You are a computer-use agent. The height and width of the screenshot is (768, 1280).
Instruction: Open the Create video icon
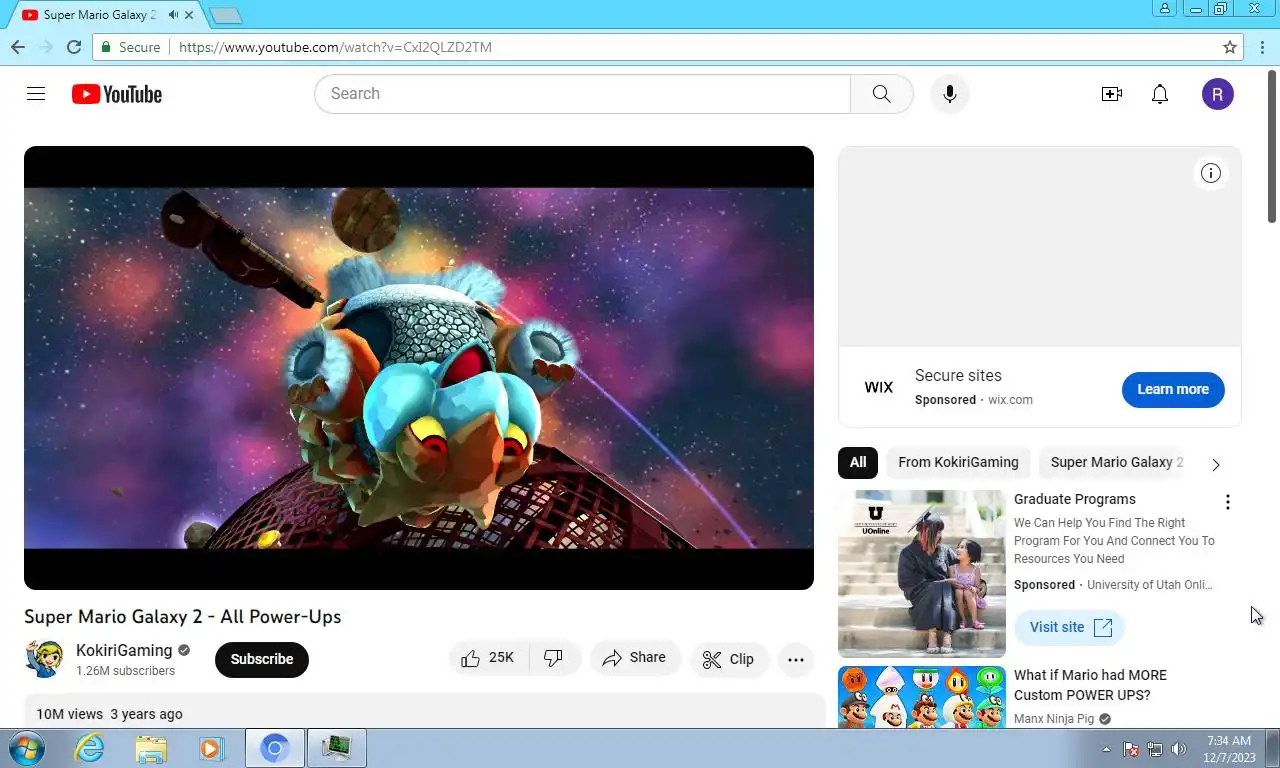click(x=1111, y=94)
